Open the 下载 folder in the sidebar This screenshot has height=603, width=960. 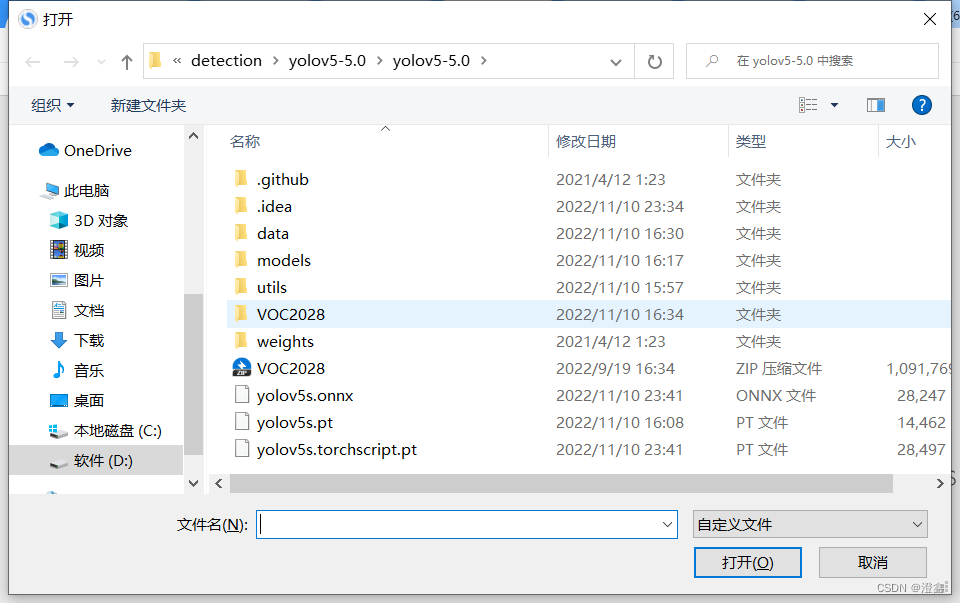point(88,340)
